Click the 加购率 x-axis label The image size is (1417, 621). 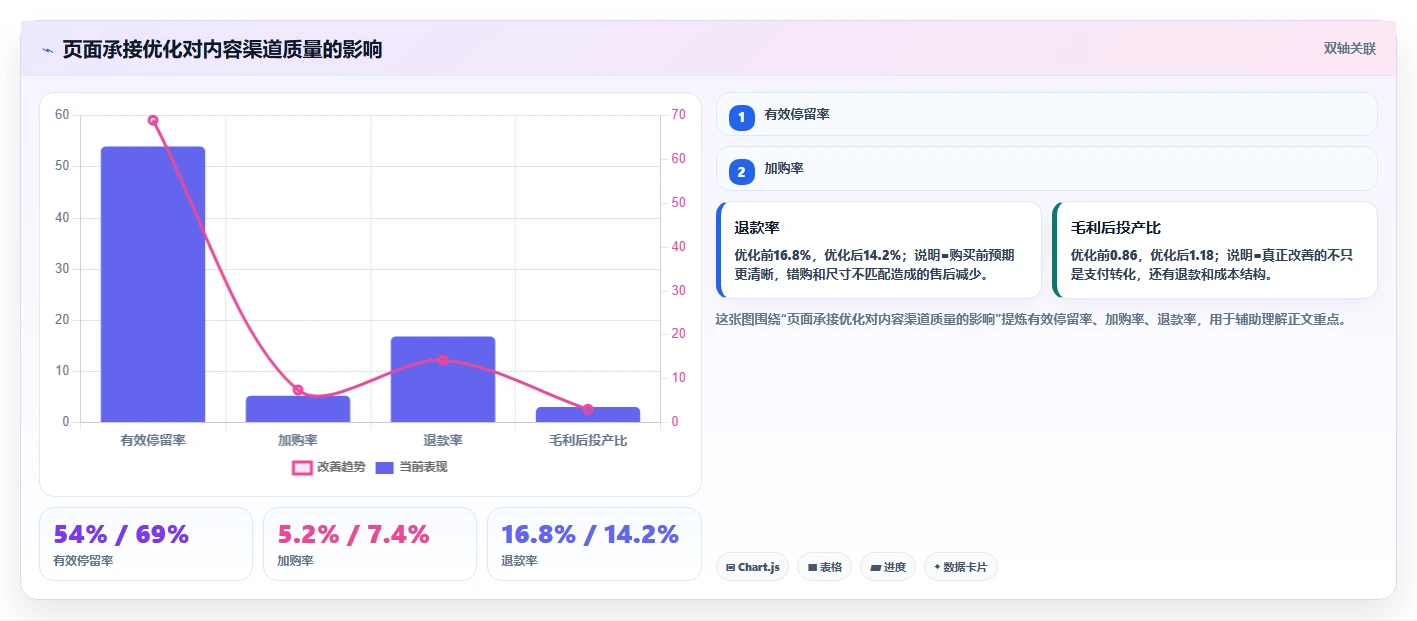click(298, 440)
